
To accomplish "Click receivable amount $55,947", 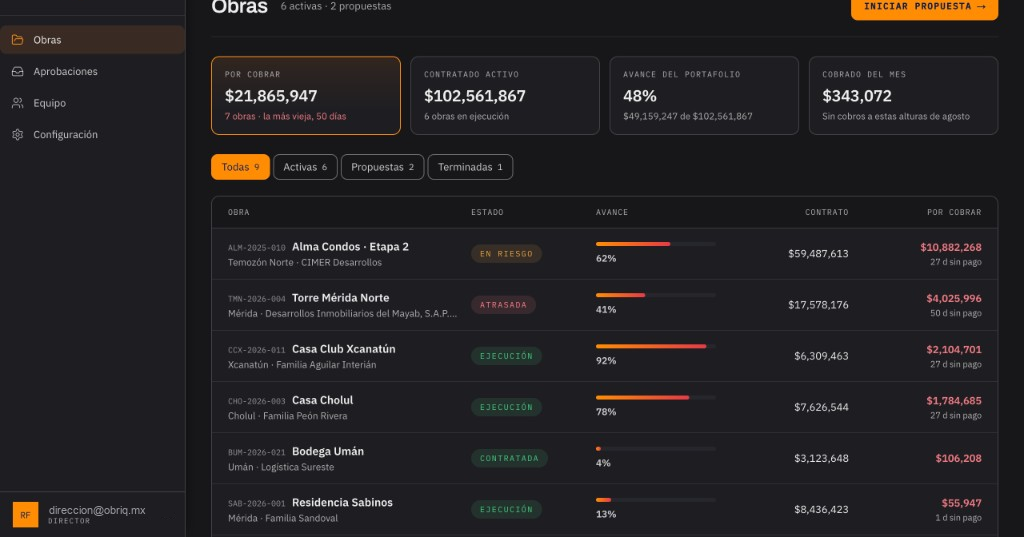I will click(x=961, y=503).
